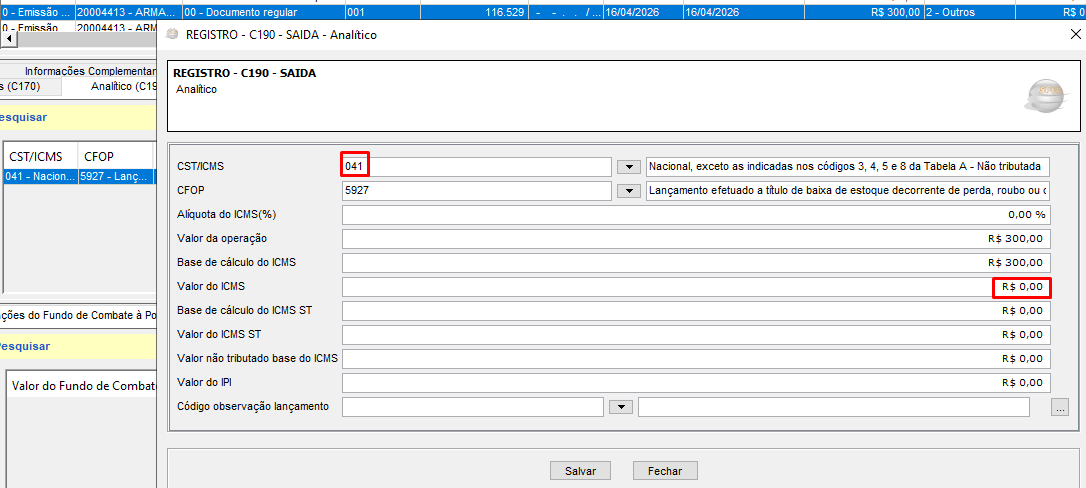1086x488 pixels.
Task: Click the Fechar button
Action: point(665,471)
